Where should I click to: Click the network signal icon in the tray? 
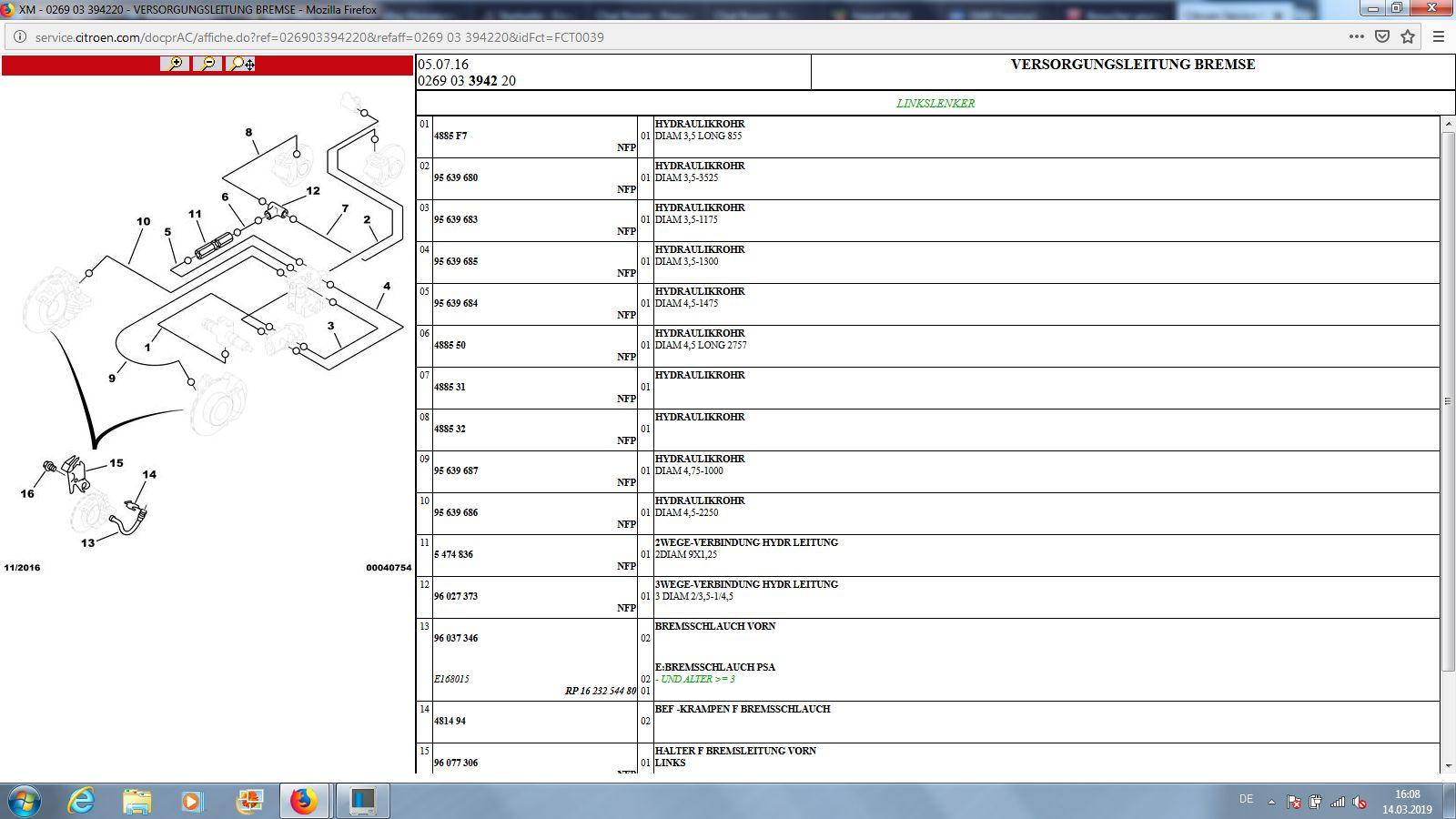click(x=1338, y=802)
